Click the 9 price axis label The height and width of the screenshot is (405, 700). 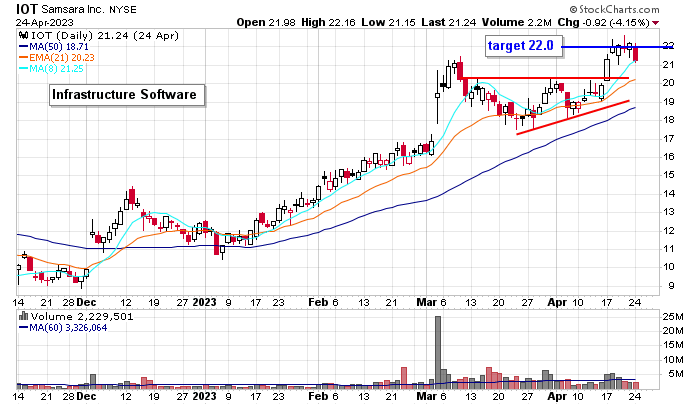[x=671, y=286]
